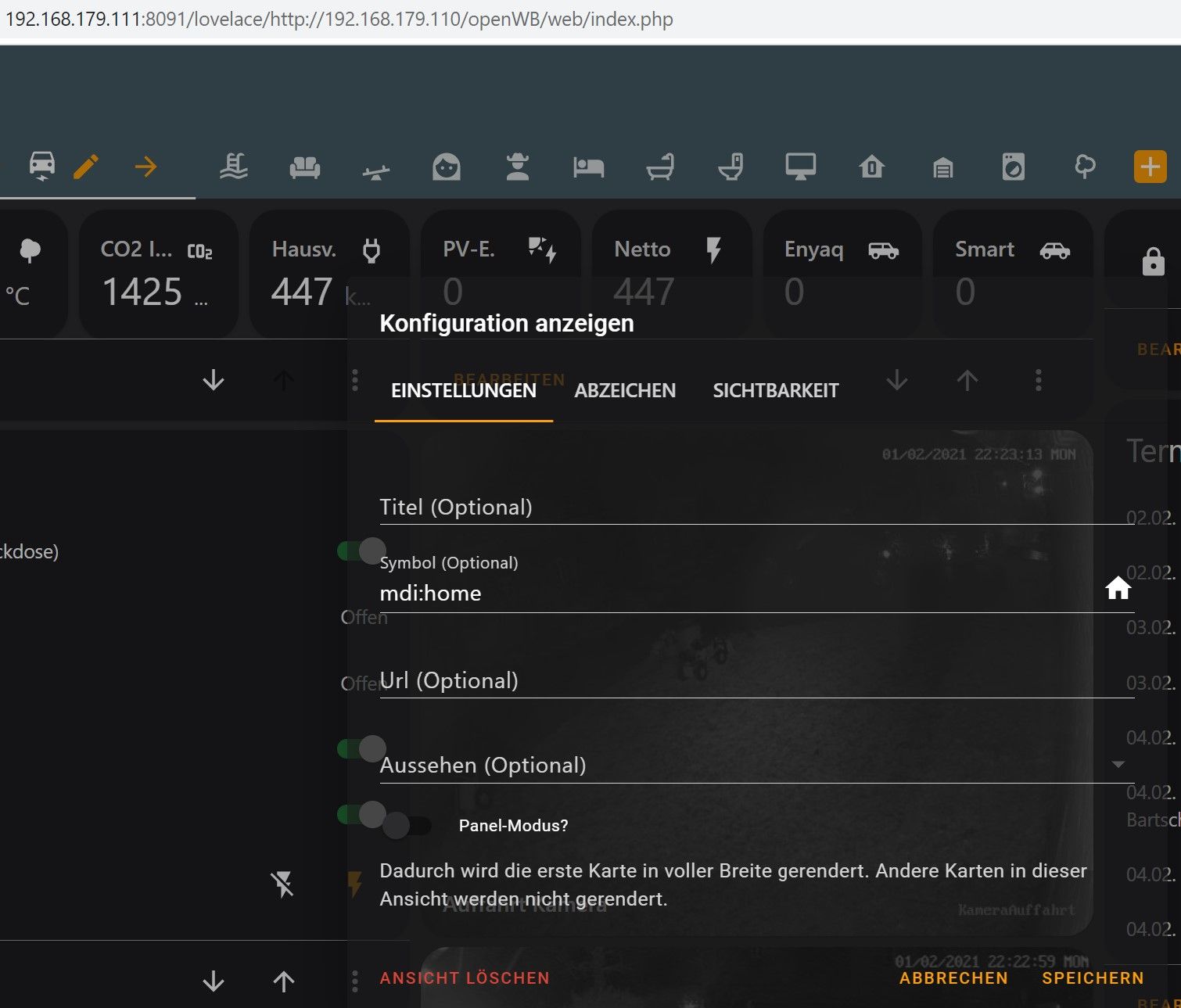Open the sofa view tab
1181x1008 pixels.
305,167
